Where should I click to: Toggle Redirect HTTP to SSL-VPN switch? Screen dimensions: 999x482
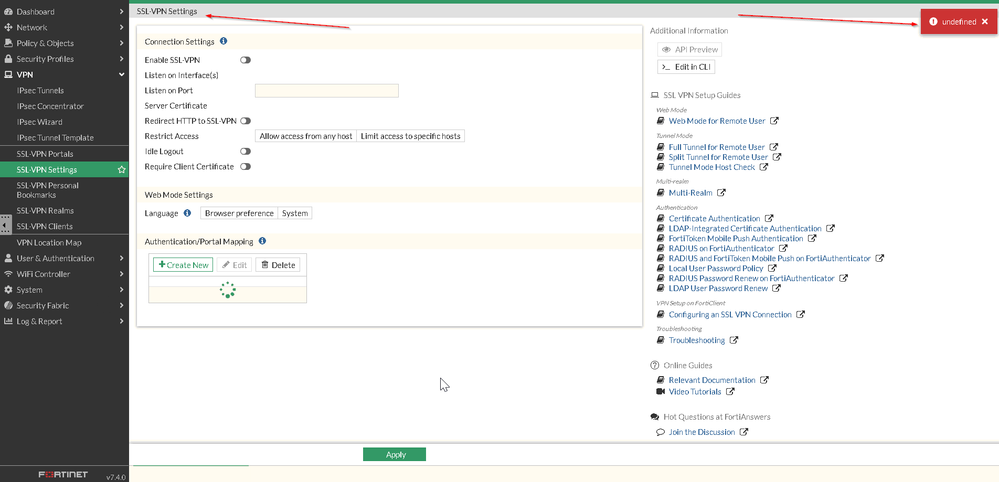(x=245, y=120)
